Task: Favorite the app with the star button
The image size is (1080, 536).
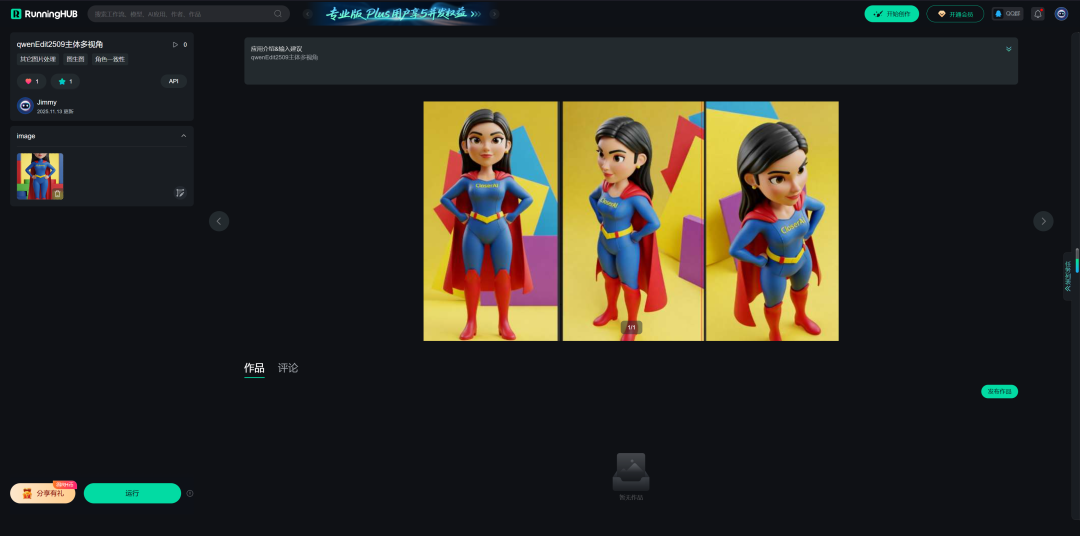Action: [65, 81]
